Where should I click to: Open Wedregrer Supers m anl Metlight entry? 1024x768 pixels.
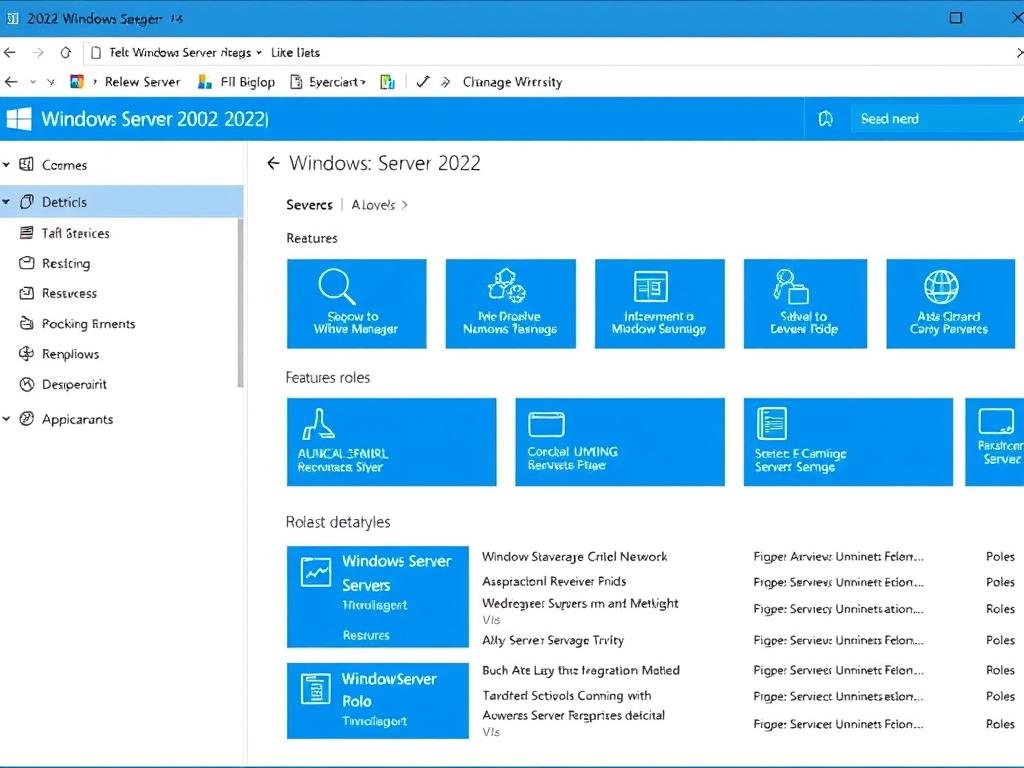pyautogui.click(x=580, y=603)
